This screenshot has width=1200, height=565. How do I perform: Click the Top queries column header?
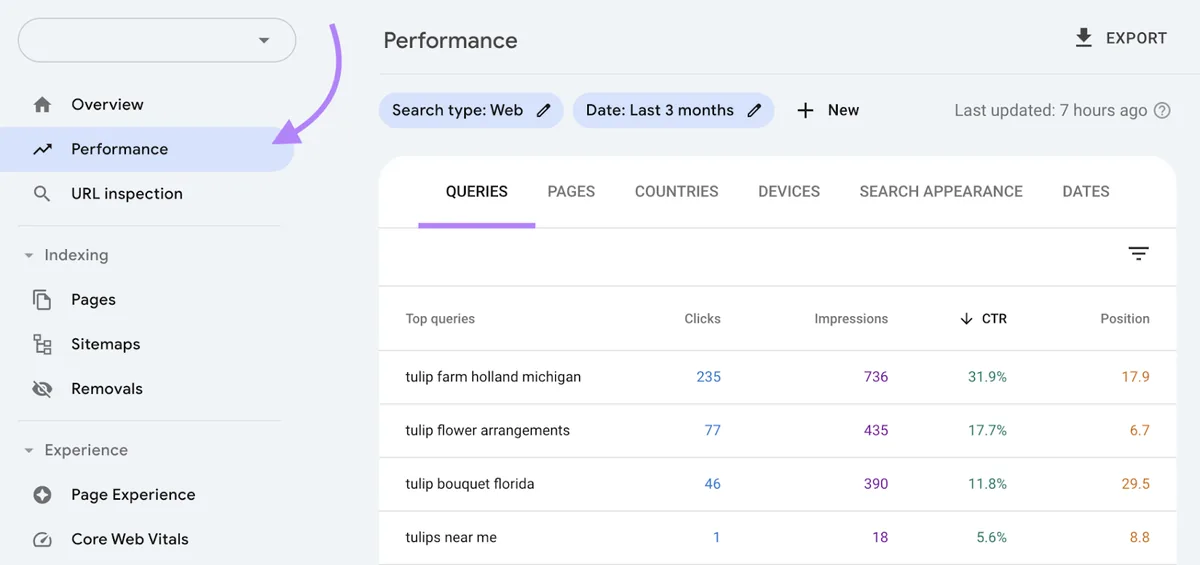tap(440, 319)
